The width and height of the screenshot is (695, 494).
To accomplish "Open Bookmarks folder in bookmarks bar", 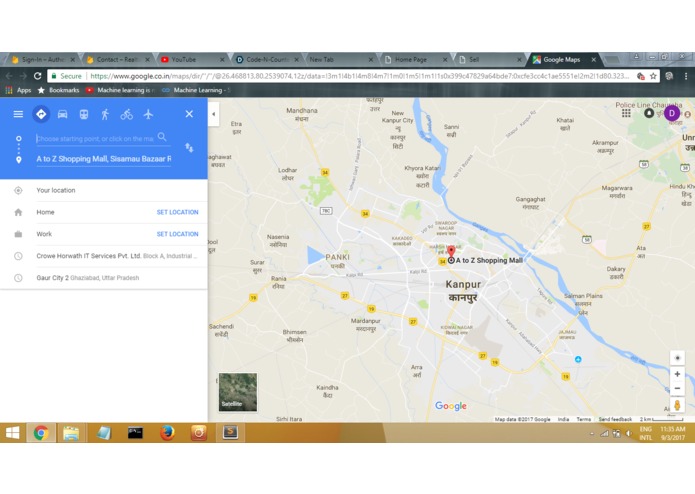I will pyautogui.click(x=58, y=90).
